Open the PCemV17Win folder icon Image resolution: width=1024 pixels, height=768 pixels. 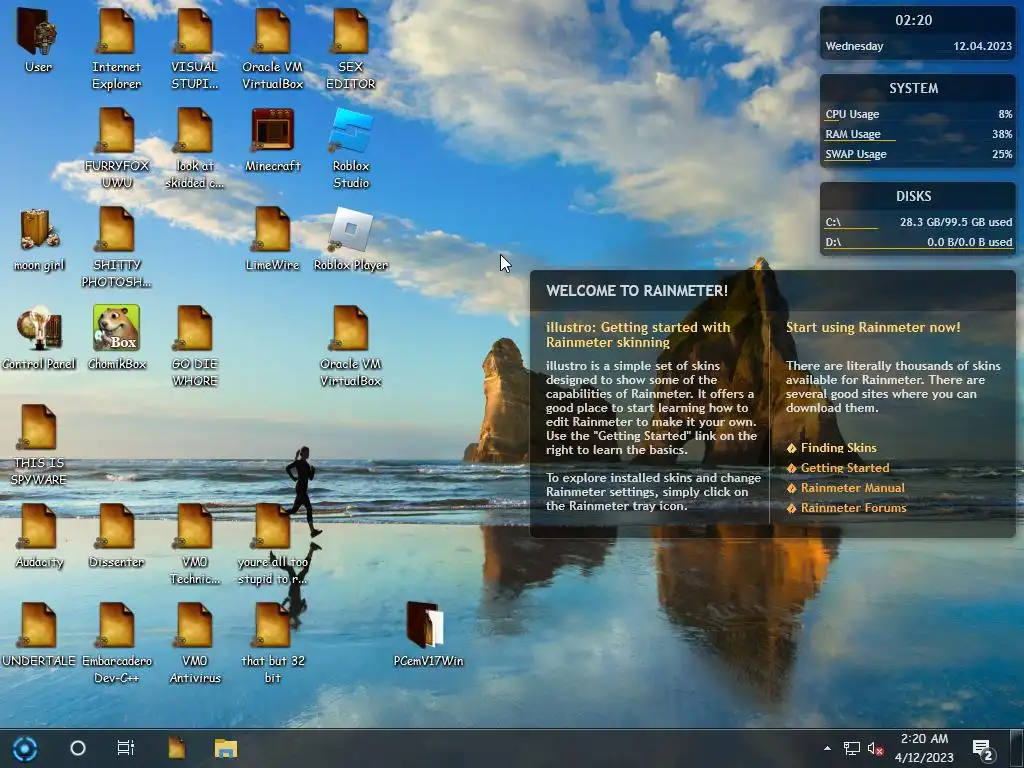coord(428,635)
